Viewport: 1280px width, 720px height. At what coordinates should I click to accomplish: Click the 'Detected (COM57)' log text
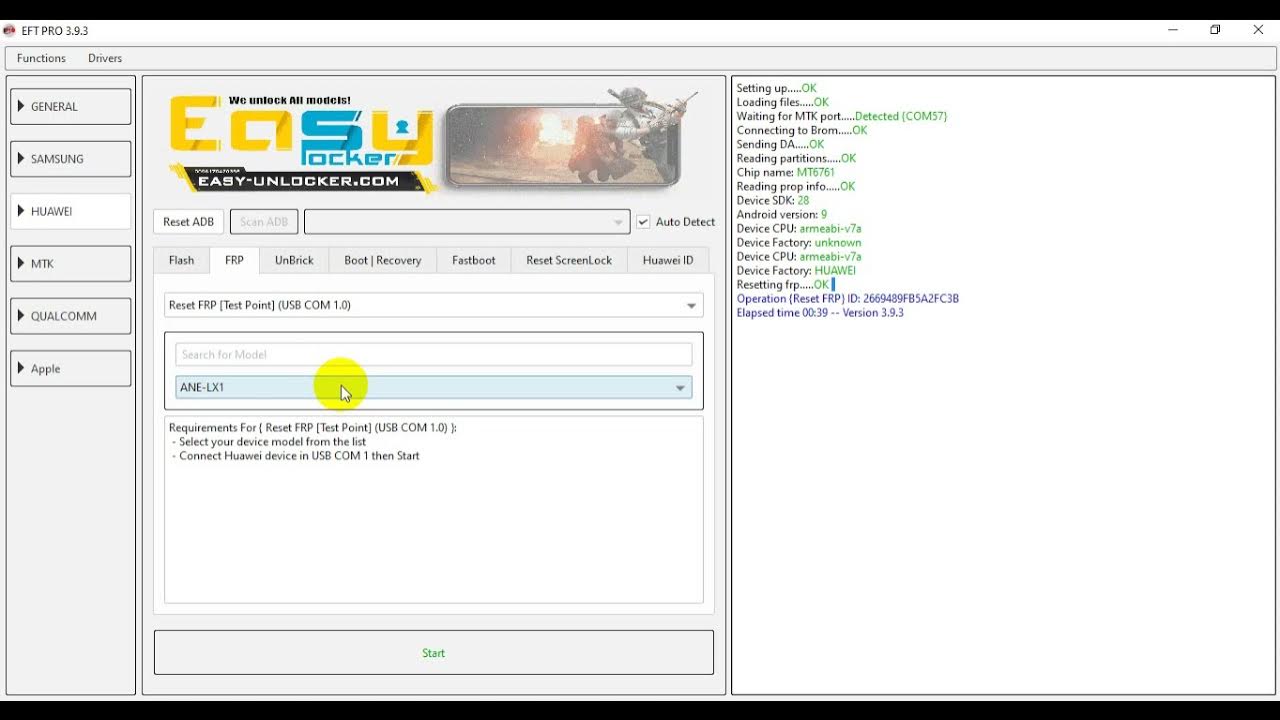point(901,116)
